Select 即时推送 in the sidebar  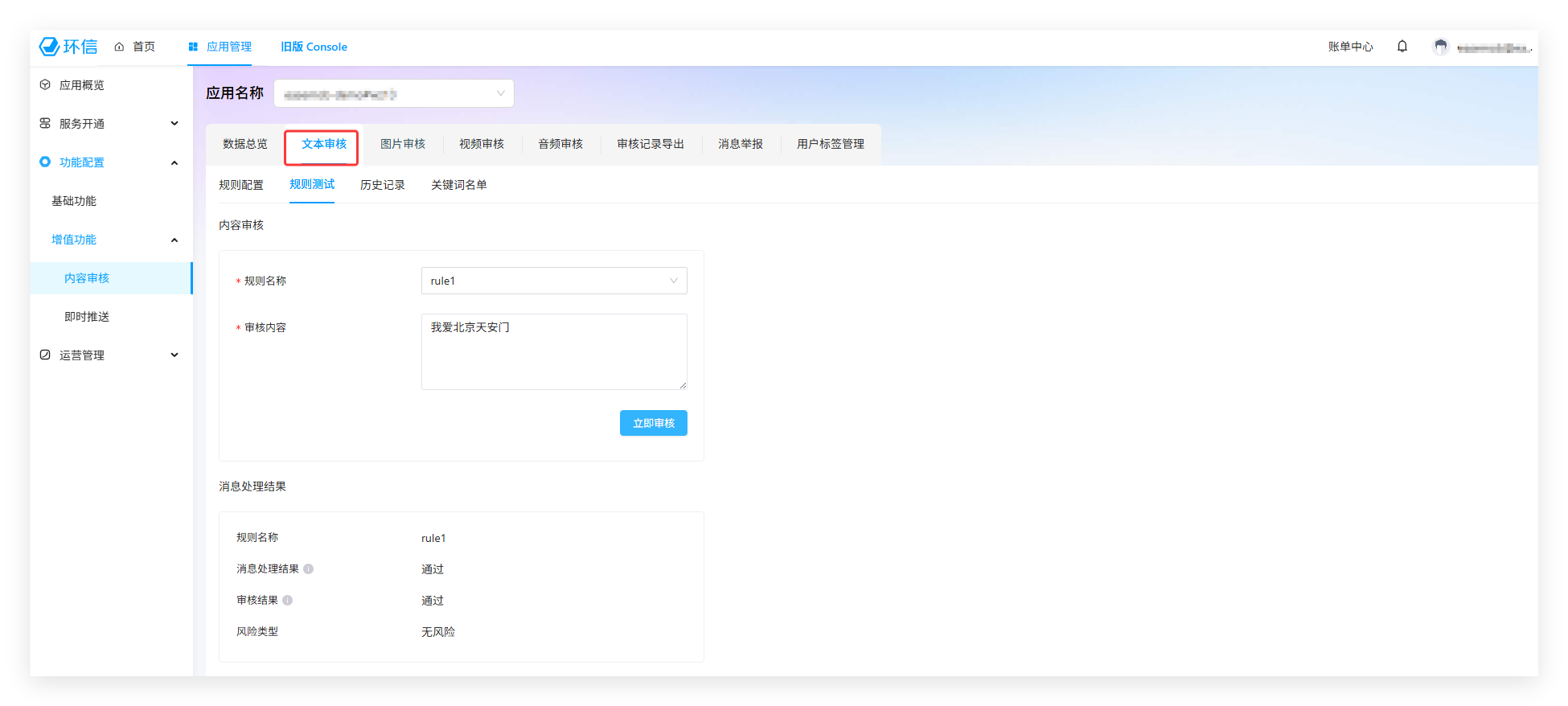(x=87, y=317)
